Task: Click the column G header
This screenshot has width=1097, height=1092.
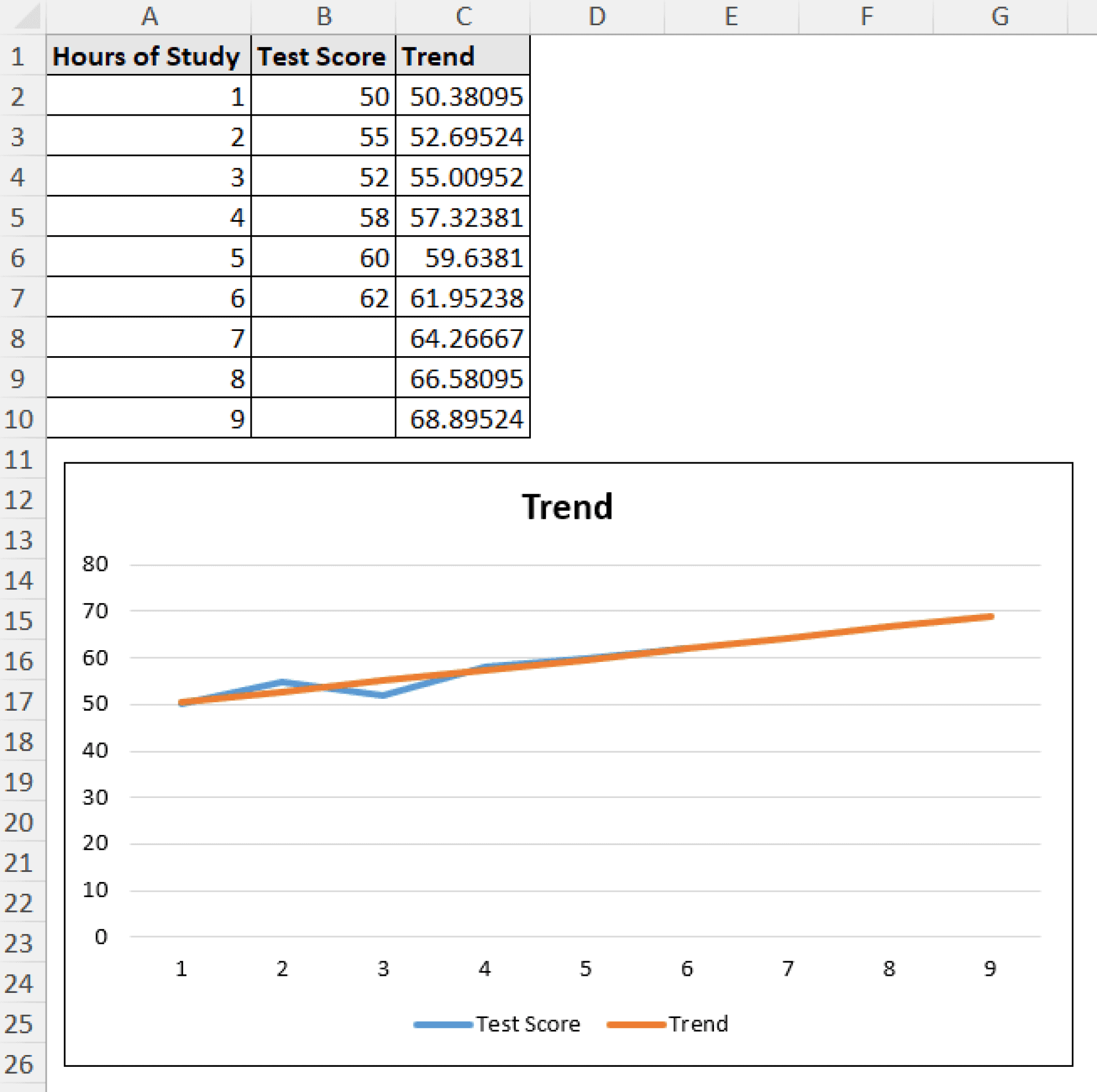Action: 1001,16
